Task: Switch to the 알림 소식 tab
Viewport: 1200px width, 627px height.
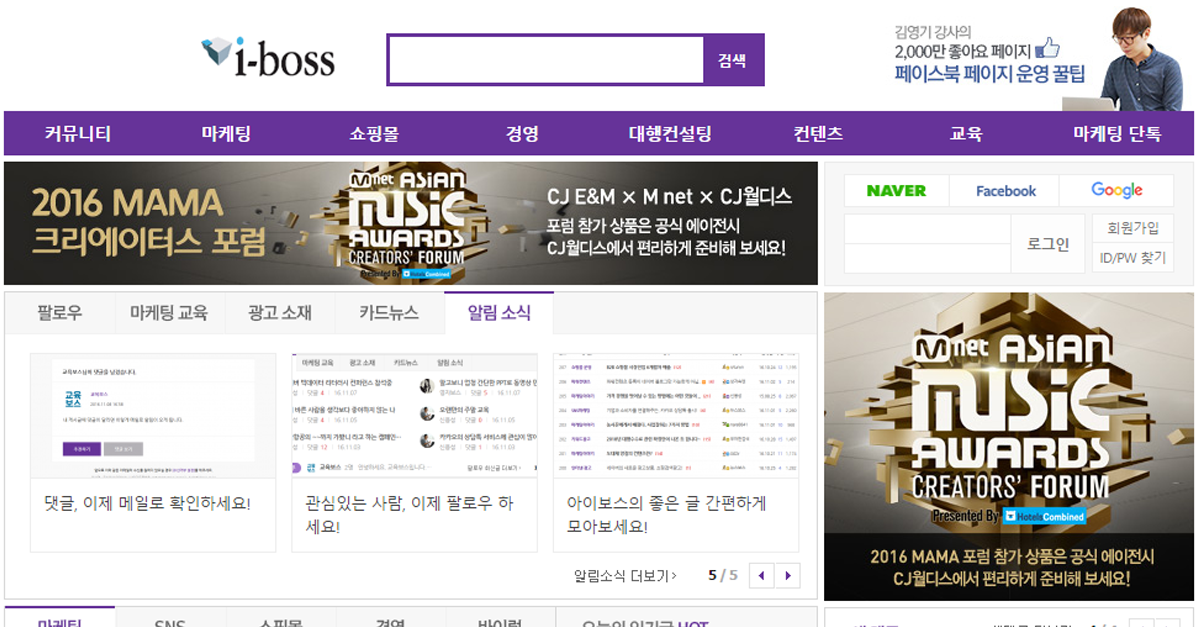Action: pos(501,312)
